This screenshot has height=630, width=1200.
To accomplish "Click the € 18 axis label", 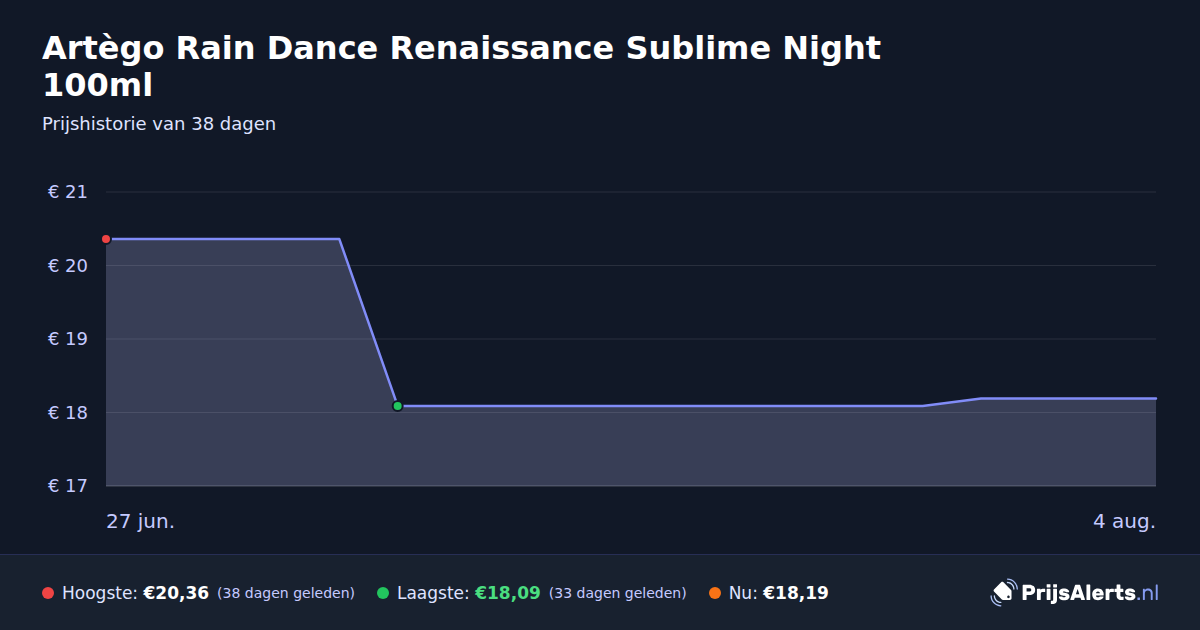I will pos(67,413).
